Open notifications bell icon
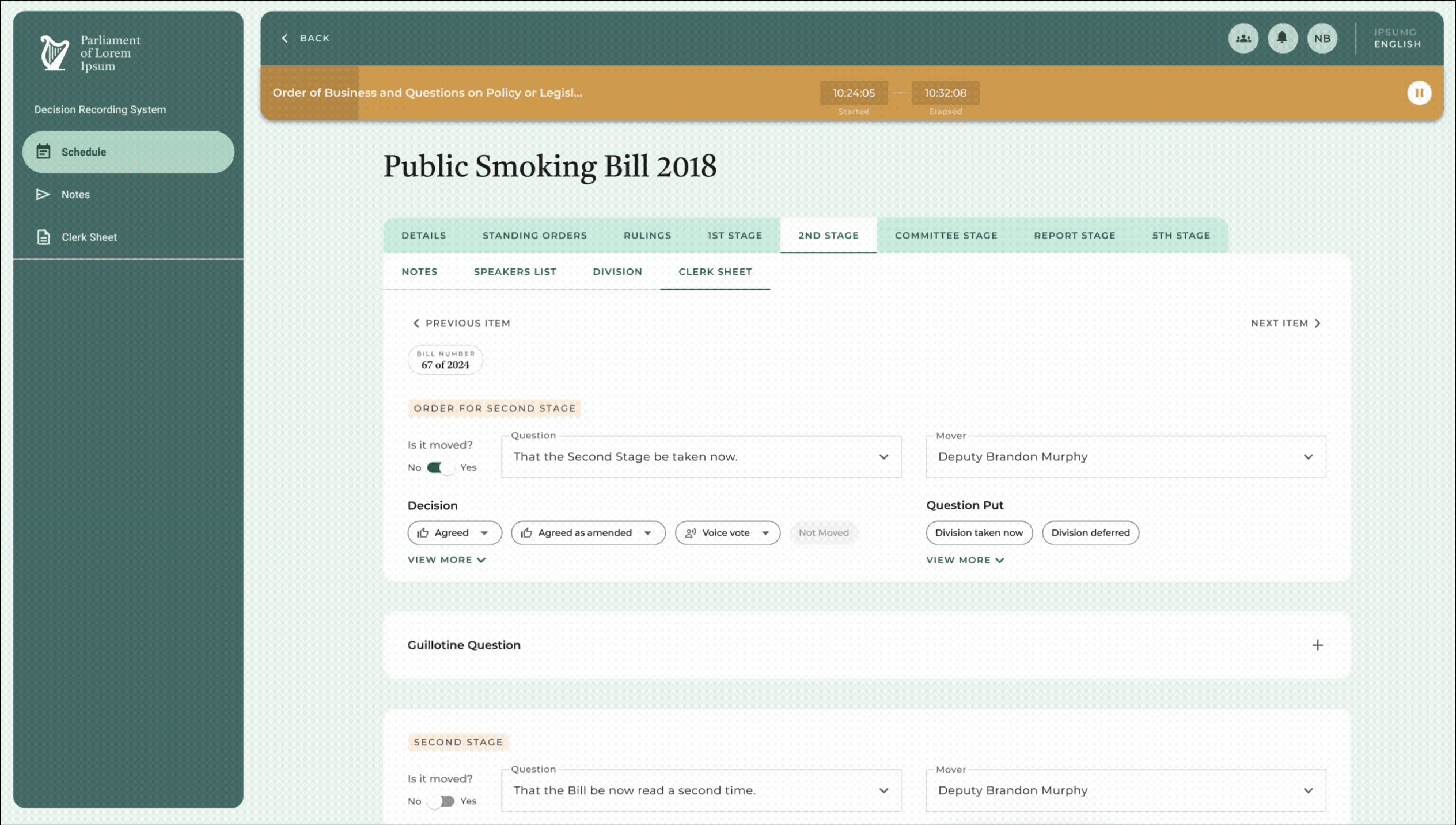This screenshot has height=825, width=1456. [1282, 39]
